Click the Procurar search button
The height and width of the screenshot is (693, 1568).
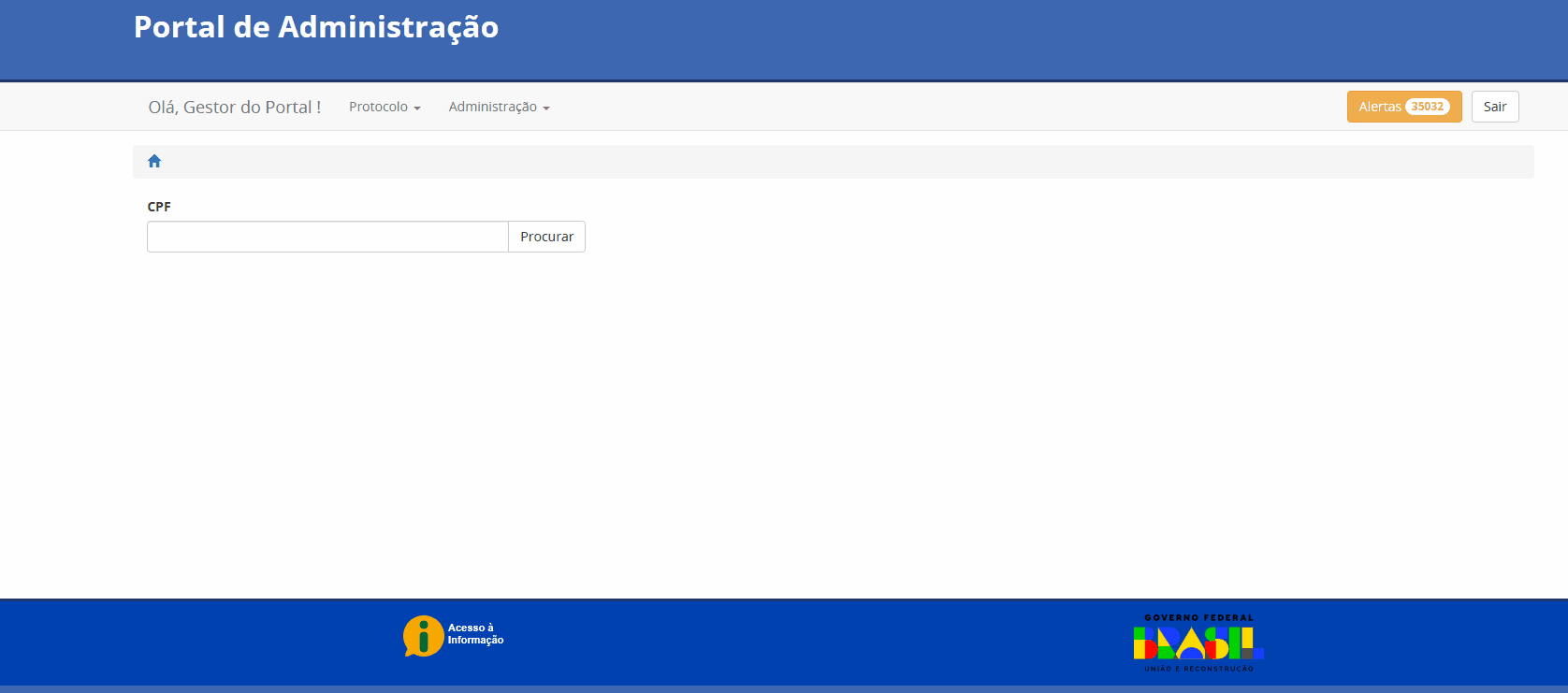[547, 237]
